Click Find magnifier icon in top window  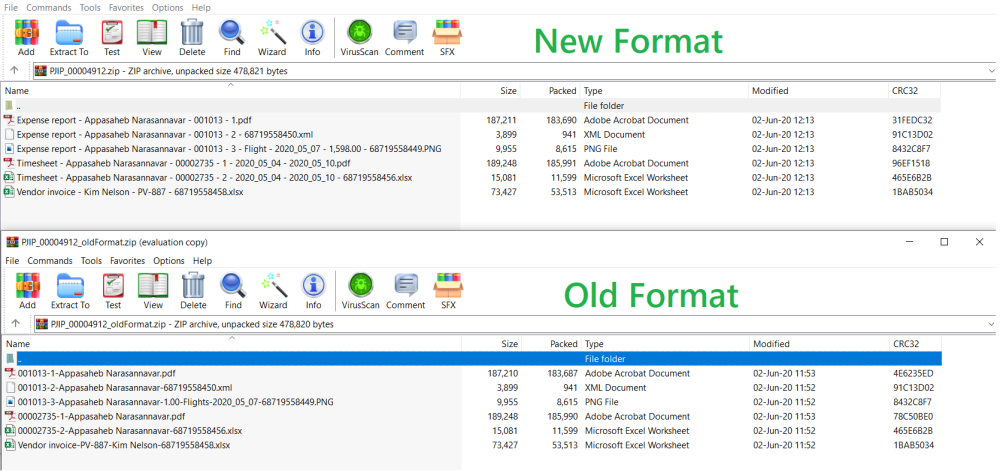tap(232, 37)
